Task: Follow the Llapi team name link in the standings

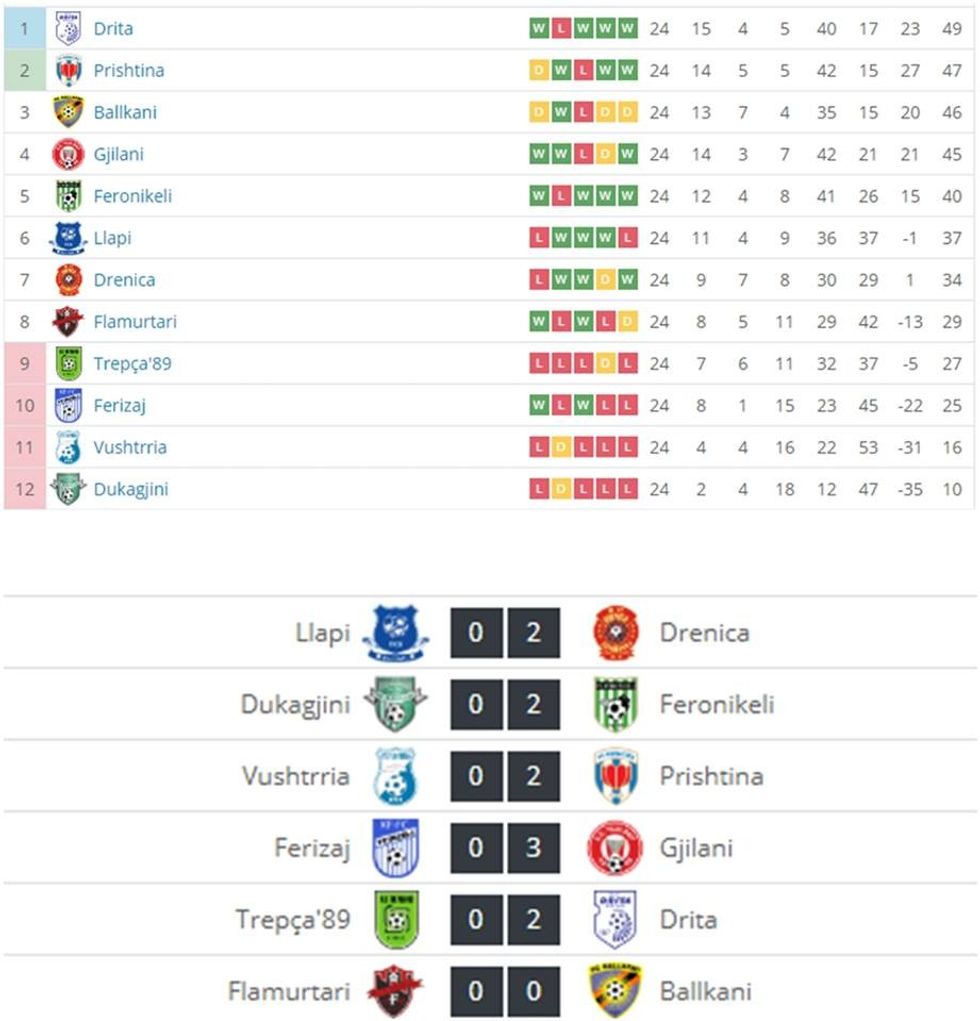Action: (x=112, y=238)
